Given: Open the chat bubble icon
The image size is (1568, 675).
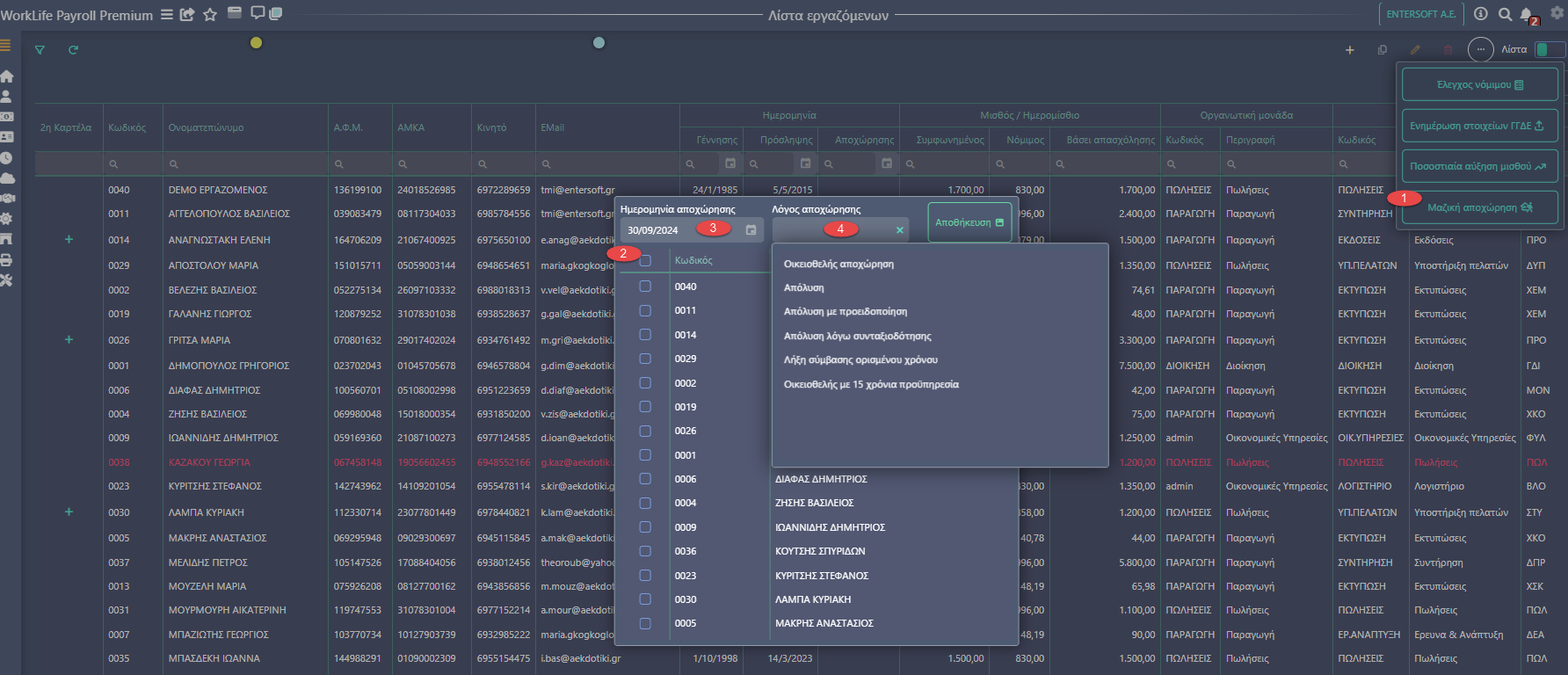Looking at the screenshot, I should [x=258, y=12].
